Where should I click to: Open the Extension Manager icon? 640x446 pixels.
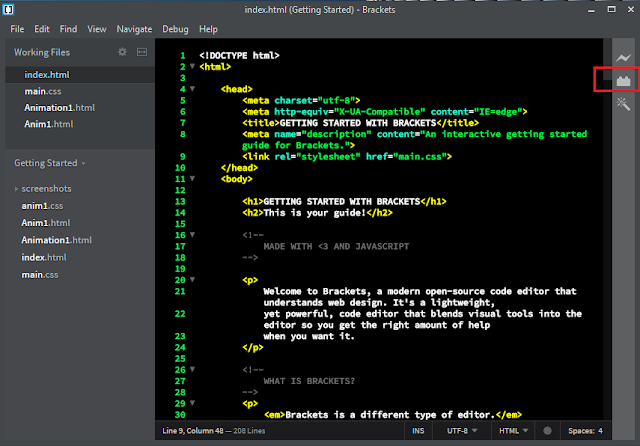tap(623, 81)
